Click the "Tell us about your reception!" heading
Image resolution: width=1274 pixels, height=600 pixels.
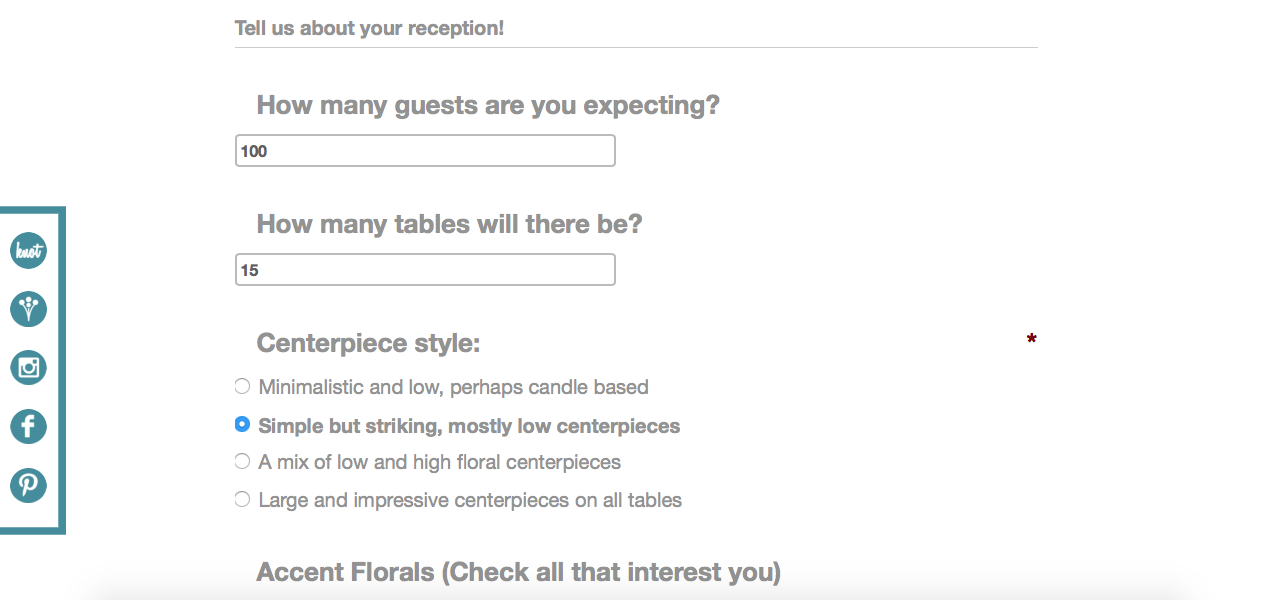coord(369,28)
